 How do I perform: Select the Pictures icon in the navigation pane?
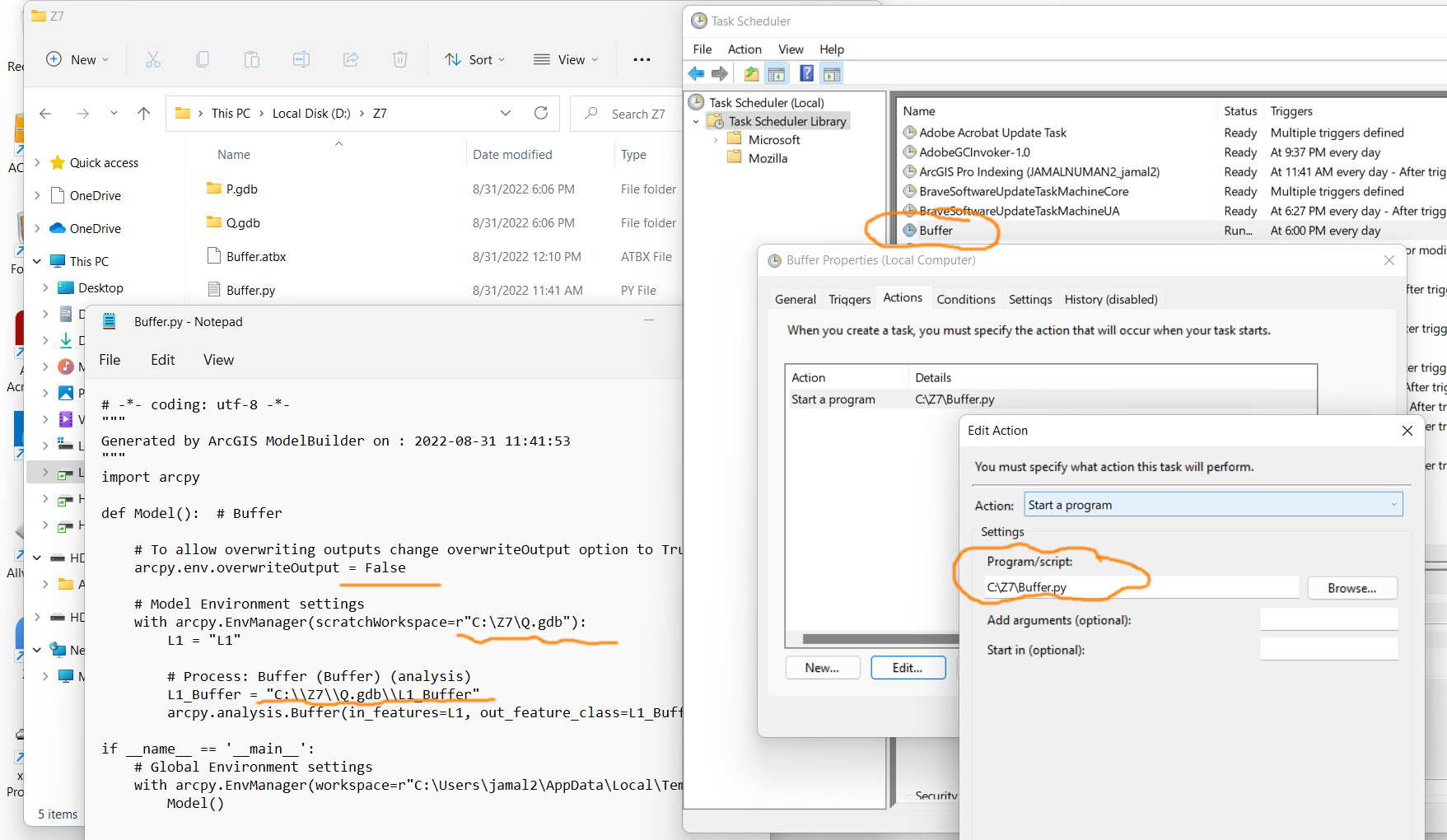click(x=66, y=393)
